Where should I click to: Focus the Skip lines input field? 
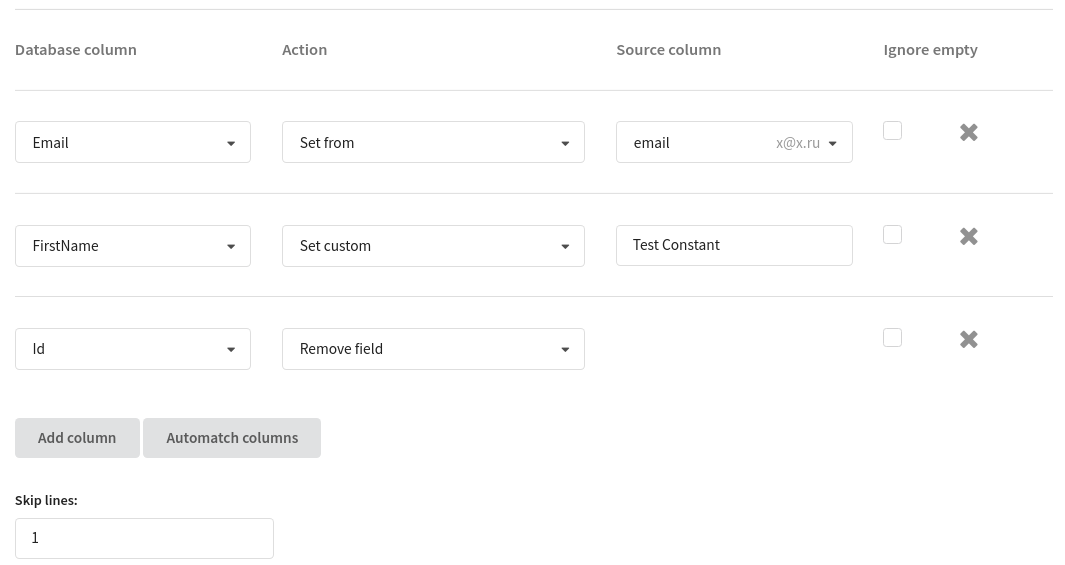[x=144, y=539]
